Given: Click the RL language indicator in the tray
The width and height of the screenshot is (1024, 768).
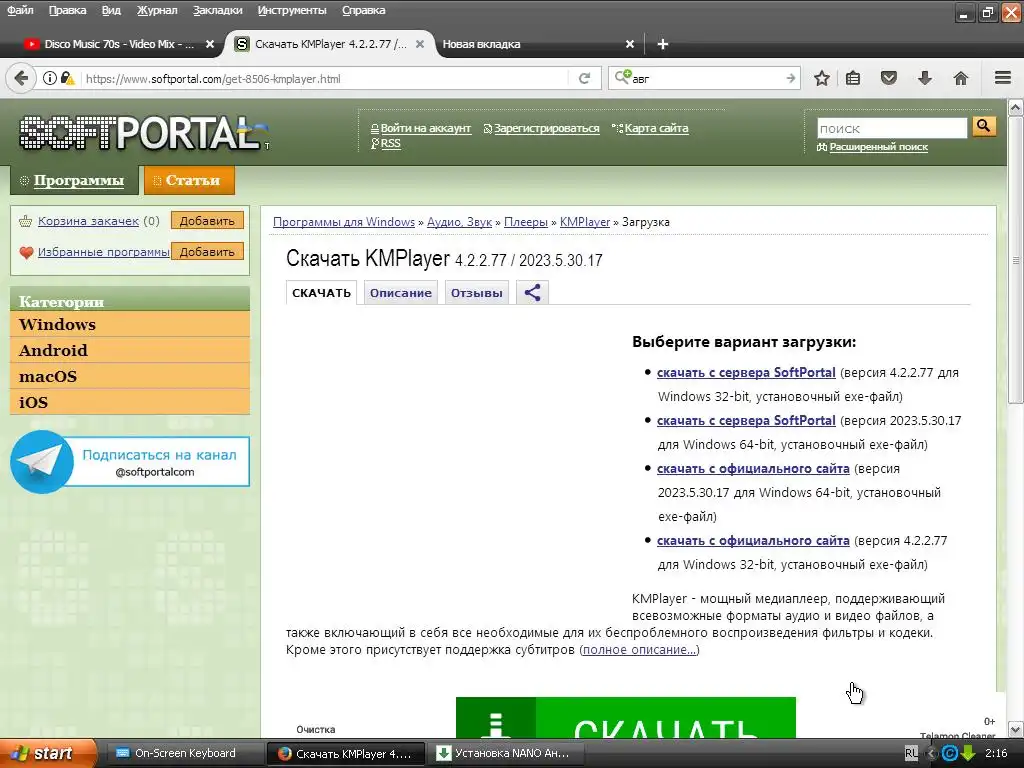Looking at the screenshot, I should 911,753.
